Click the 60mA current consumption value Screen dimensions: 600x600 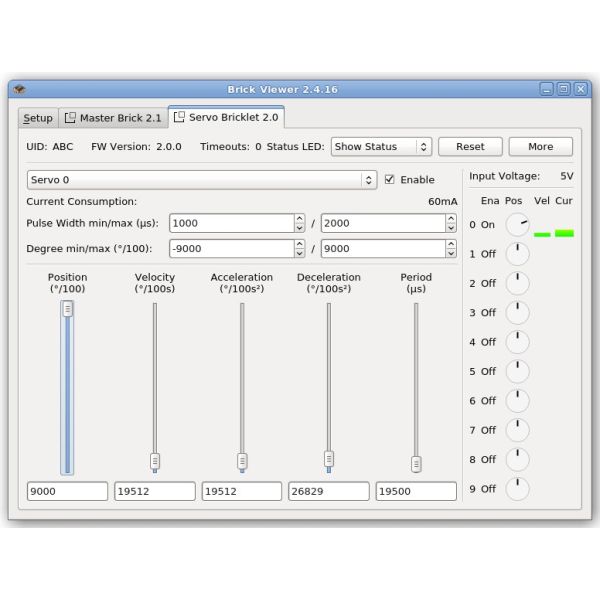(x=443, y=202)
